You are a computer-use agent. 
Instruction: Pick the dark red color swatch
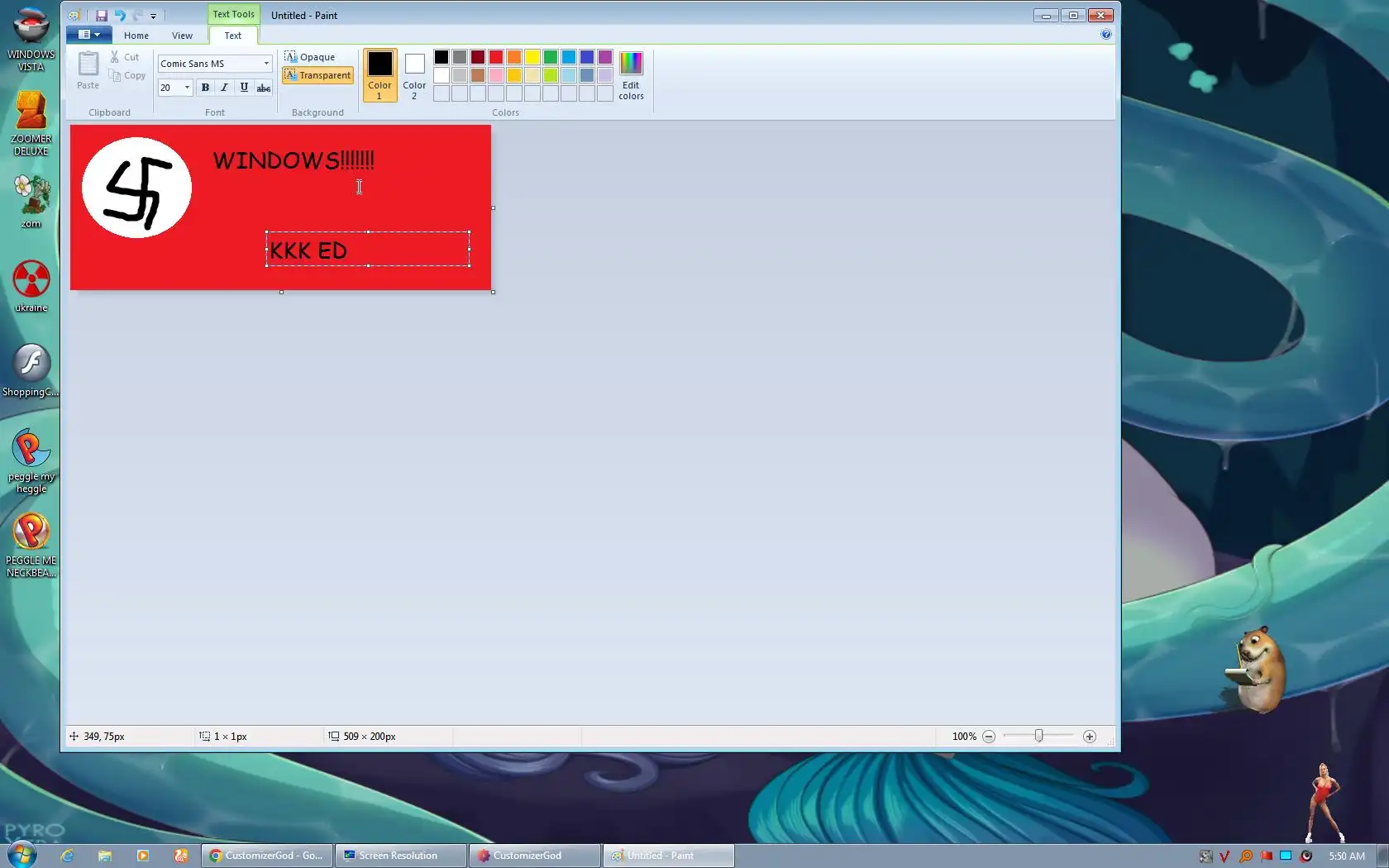tap(478, 57)
